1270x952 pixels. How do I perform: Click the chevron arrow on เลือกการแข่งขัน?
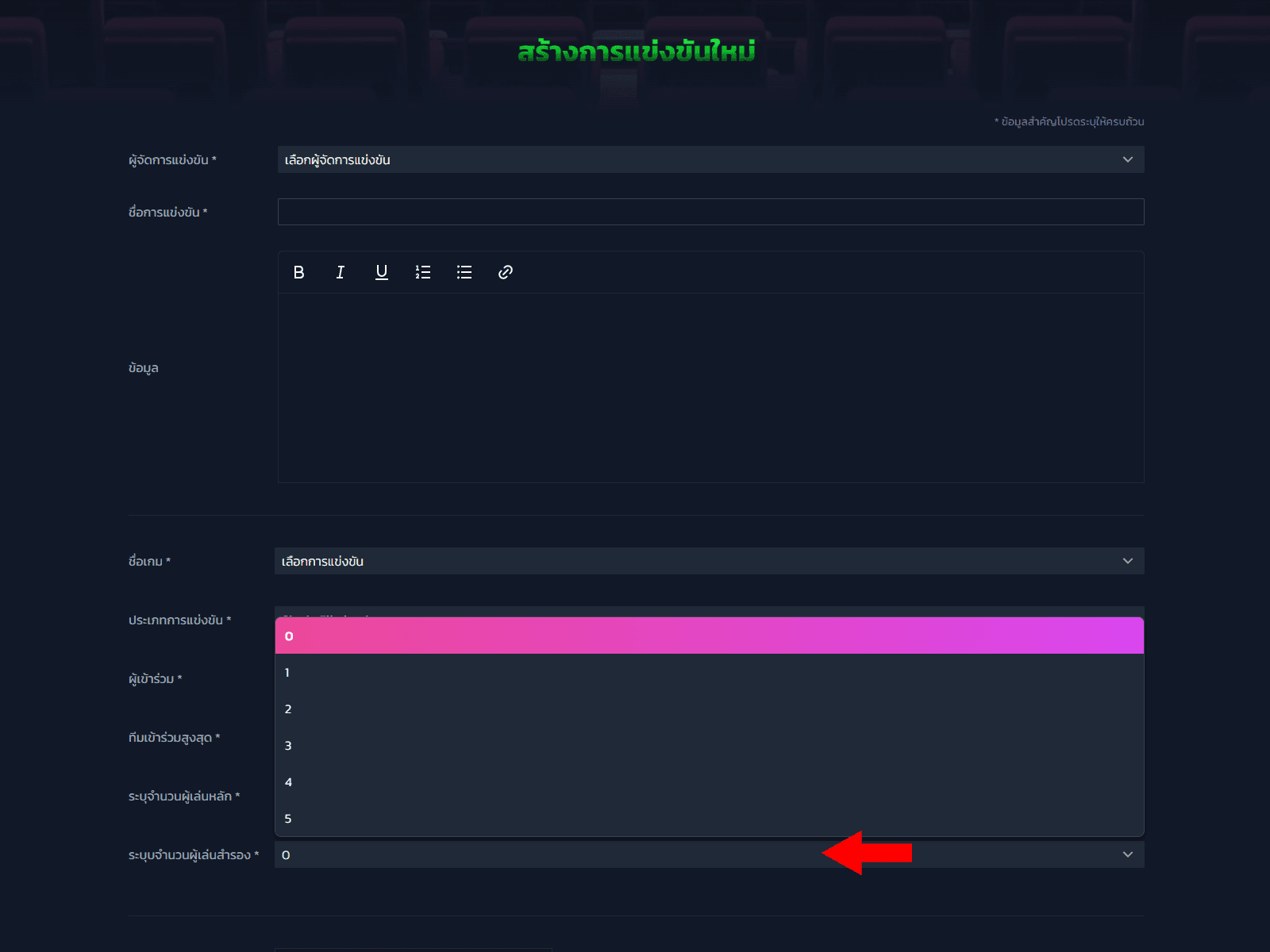[x=1127, y=561]
